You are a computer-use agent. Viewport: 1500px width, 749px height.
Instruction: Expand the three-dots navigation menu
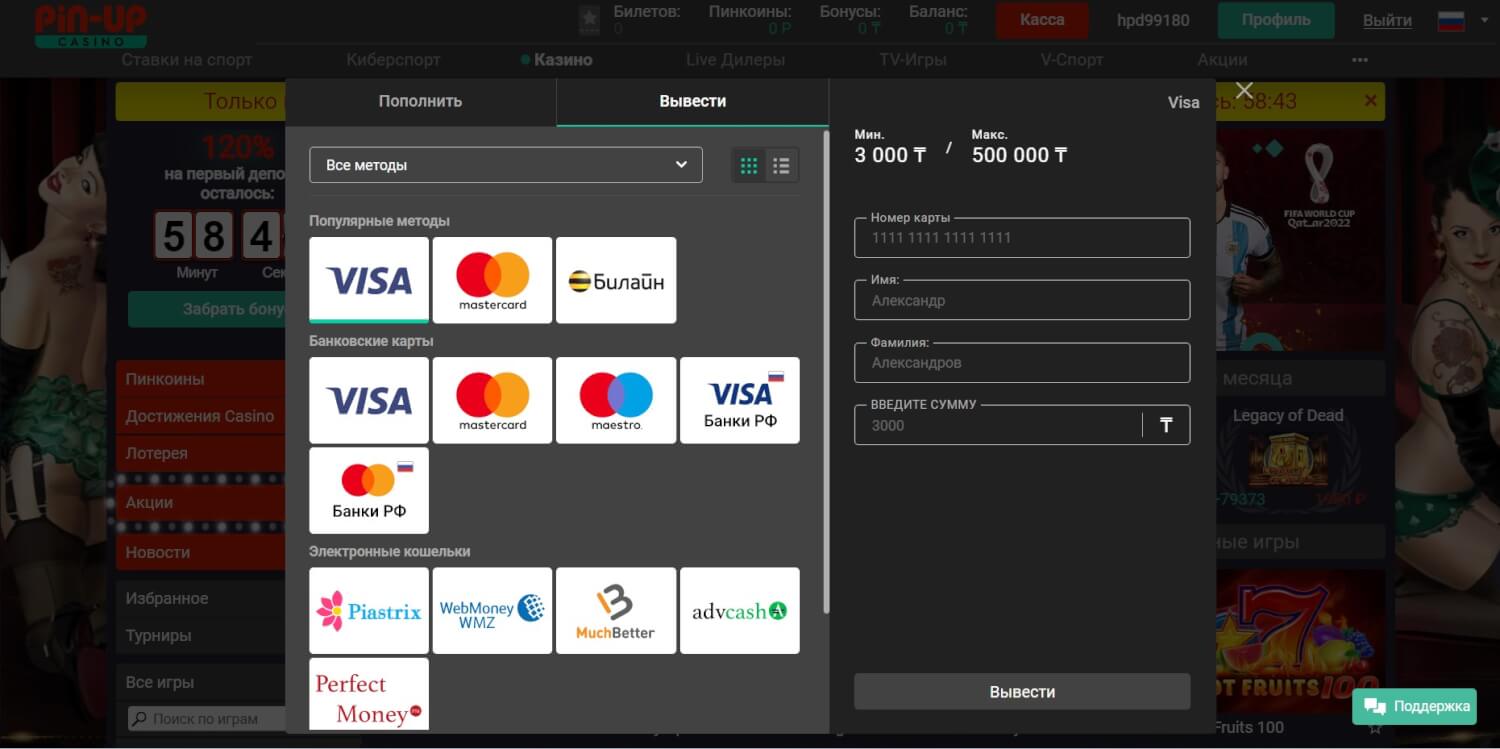pyautogui.click(x=1359, y=60)
